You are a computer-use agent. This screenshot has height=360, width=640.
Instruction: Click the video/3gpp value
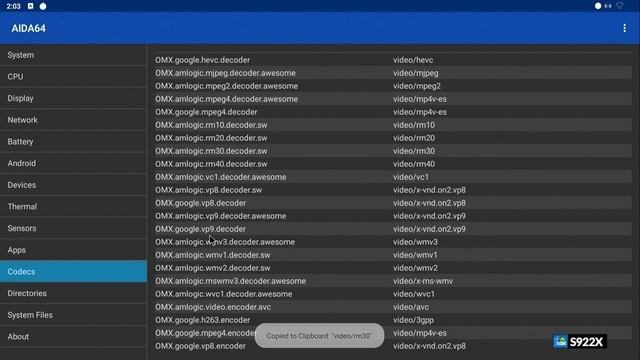413,320
